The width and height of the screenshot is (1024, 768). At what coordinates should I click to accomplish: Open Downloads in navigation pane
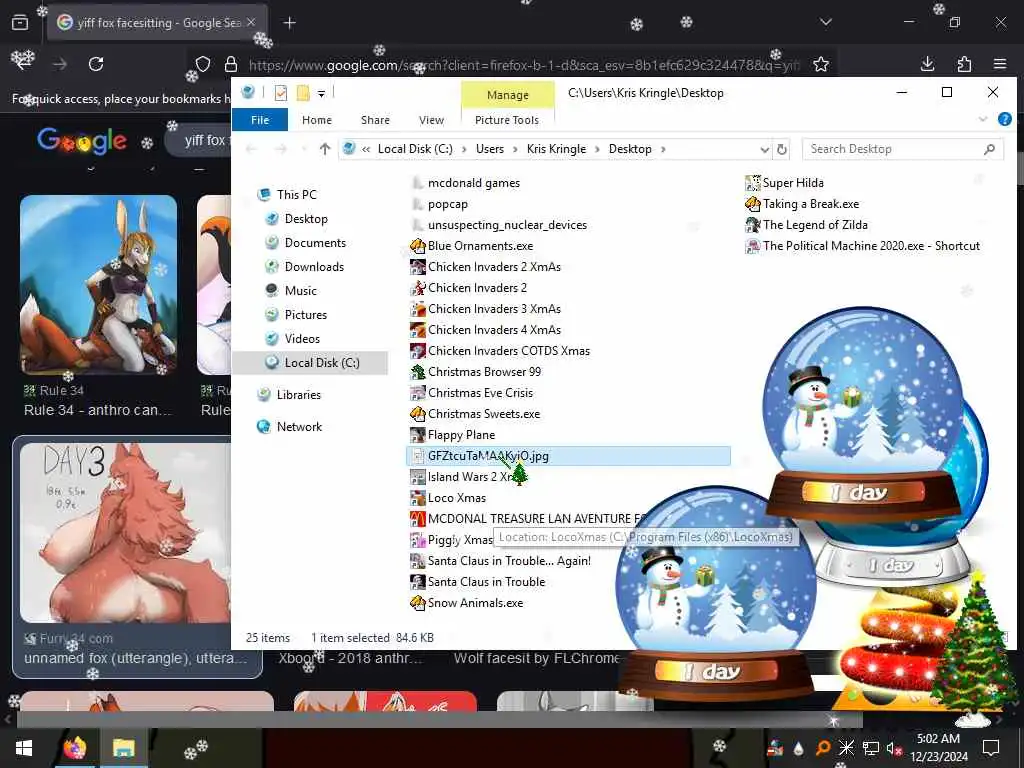(x=305, y=266)
